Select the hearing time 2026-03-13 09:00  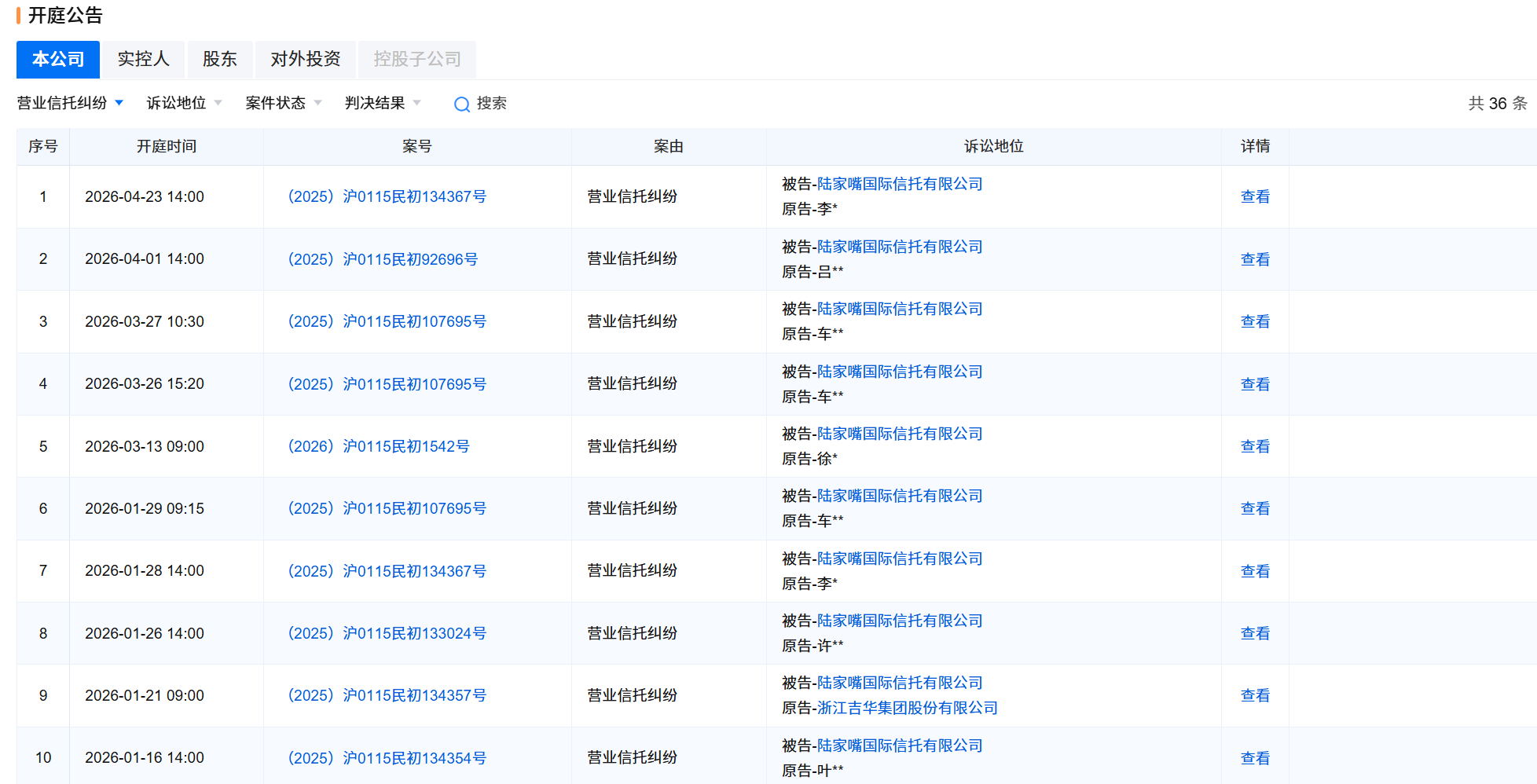coord(145,446)
